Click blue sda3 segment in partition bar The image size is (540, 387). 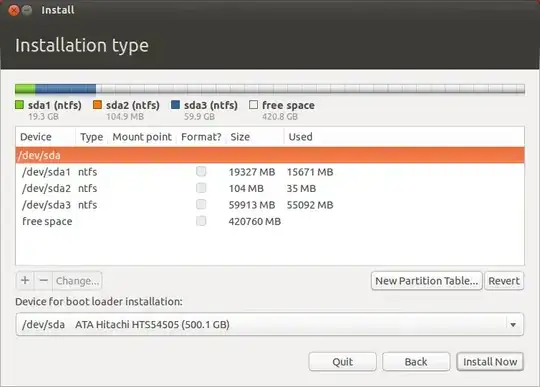click(65, 89)
